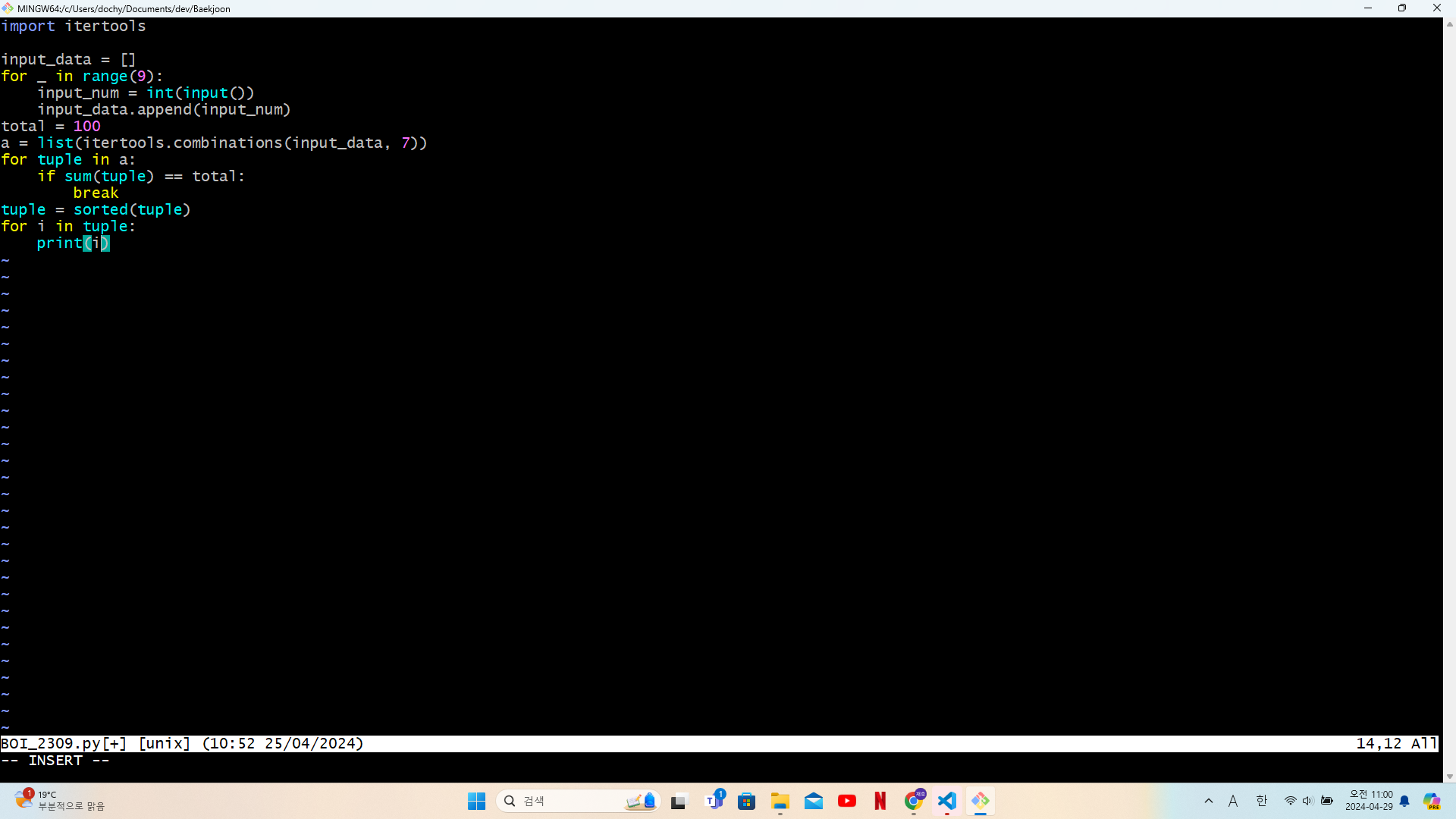Image resolution: width=1456 pixels, height=819 pixels.
Task: Open Microsoft Teams from the taskbar
Action: [714, 801]
